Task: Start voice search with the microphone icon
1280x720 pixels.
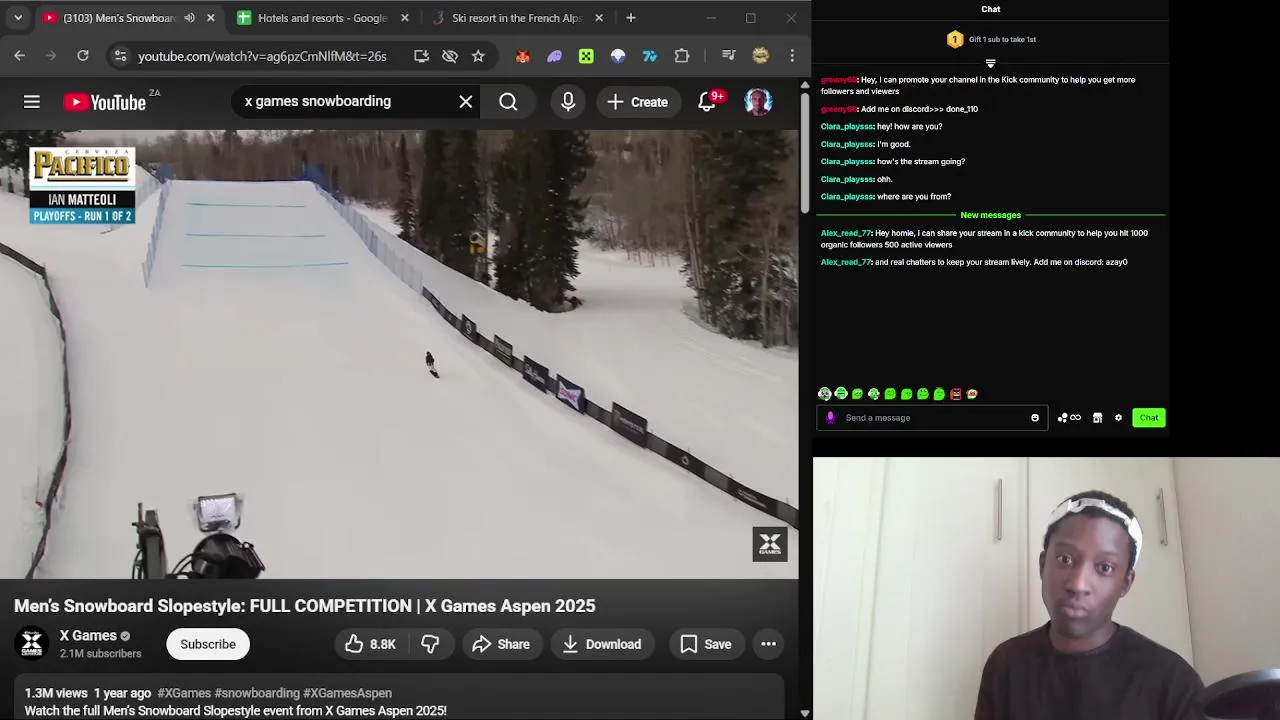Action: pos(568,101)
